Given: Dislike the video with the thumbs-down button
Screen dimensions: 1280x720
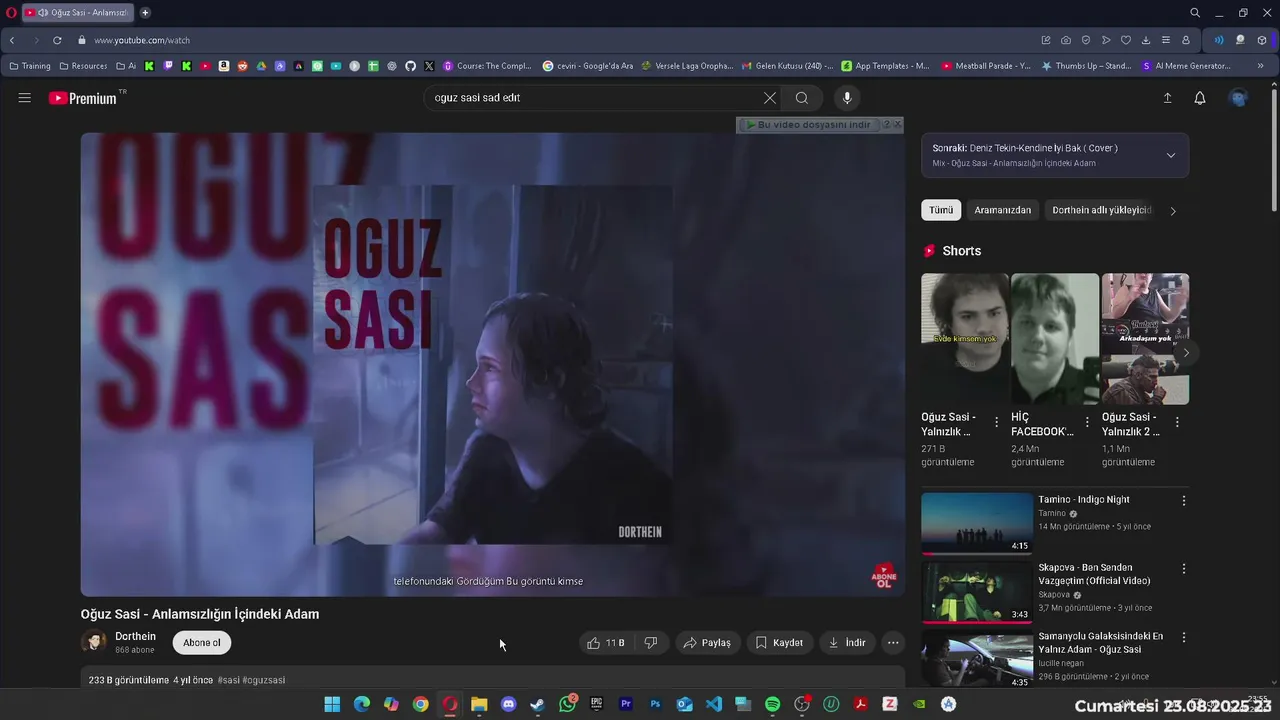Looking at the screenshot, I should click(x=651, y=643).
